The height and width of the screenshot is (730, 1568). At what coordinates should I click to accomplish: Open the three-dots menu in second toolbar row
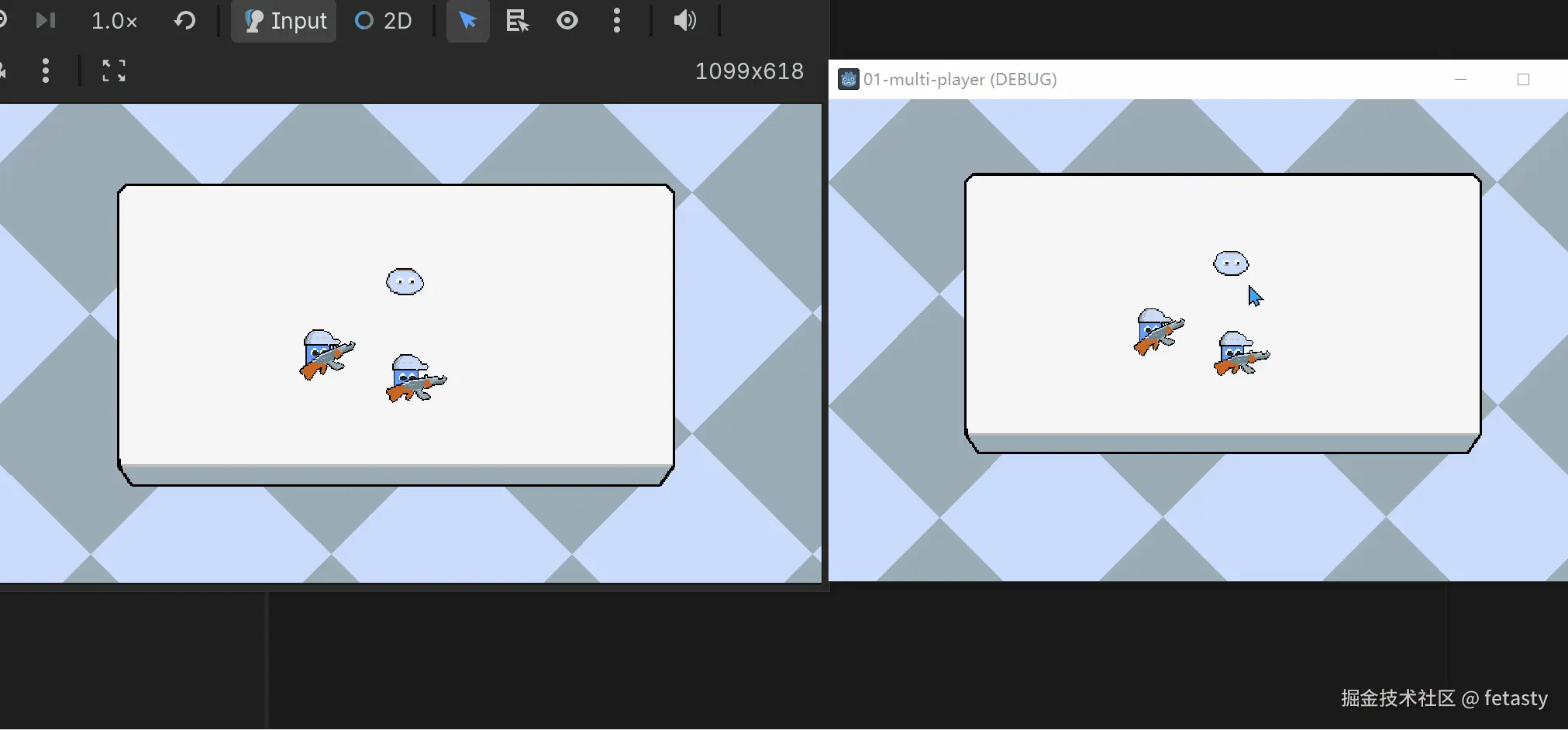(46, 71)
